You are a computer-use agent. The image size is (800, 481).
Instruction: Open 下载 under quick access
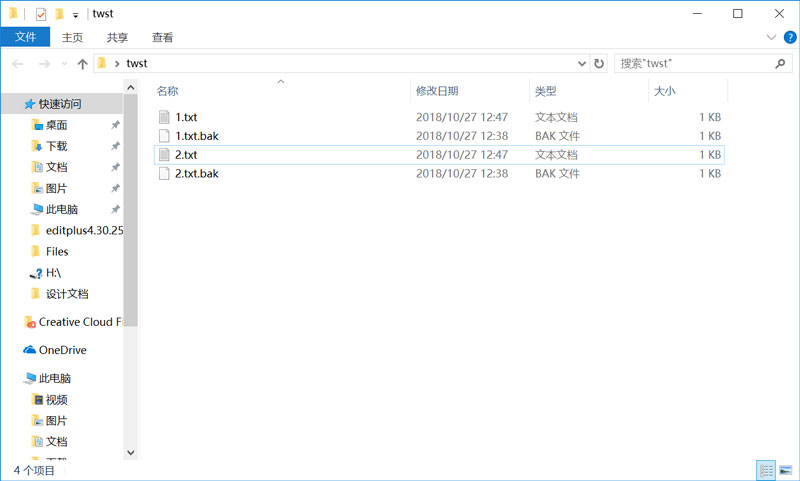pyautogui.click(x=56, y=146)
